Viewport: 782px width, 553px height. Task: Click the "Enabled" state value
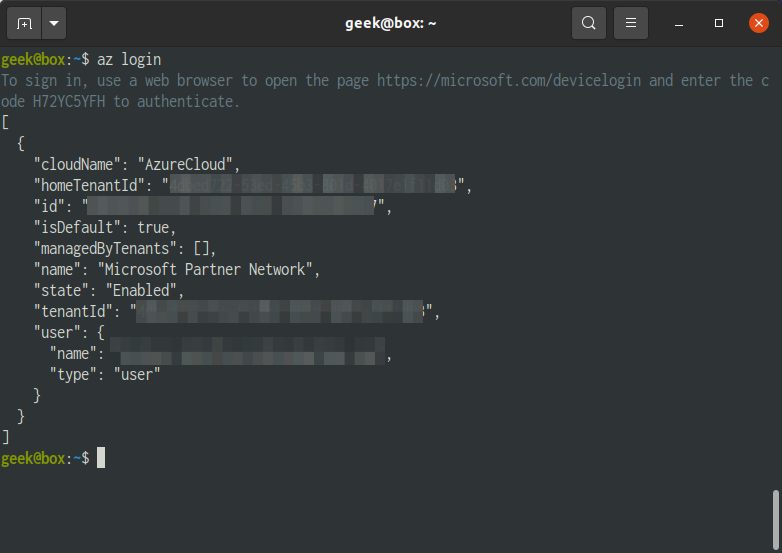tap(141, 290)
